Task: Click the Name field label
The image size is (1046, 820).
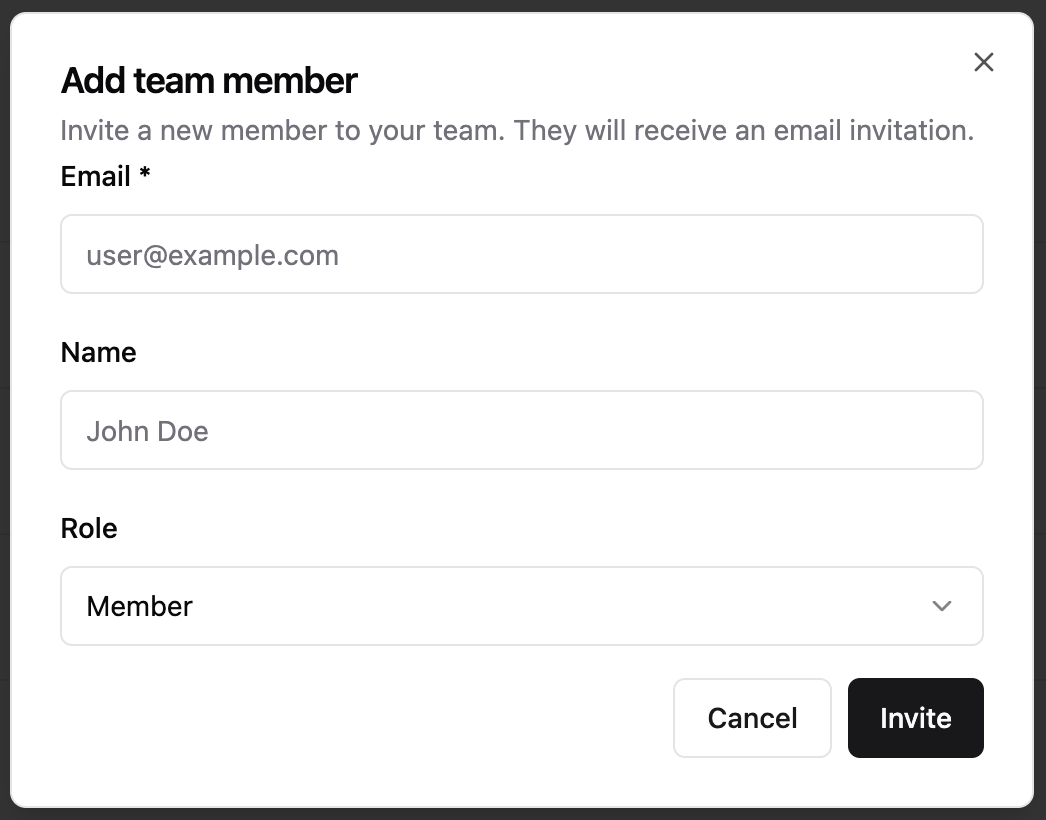Action: coord(98,352)
